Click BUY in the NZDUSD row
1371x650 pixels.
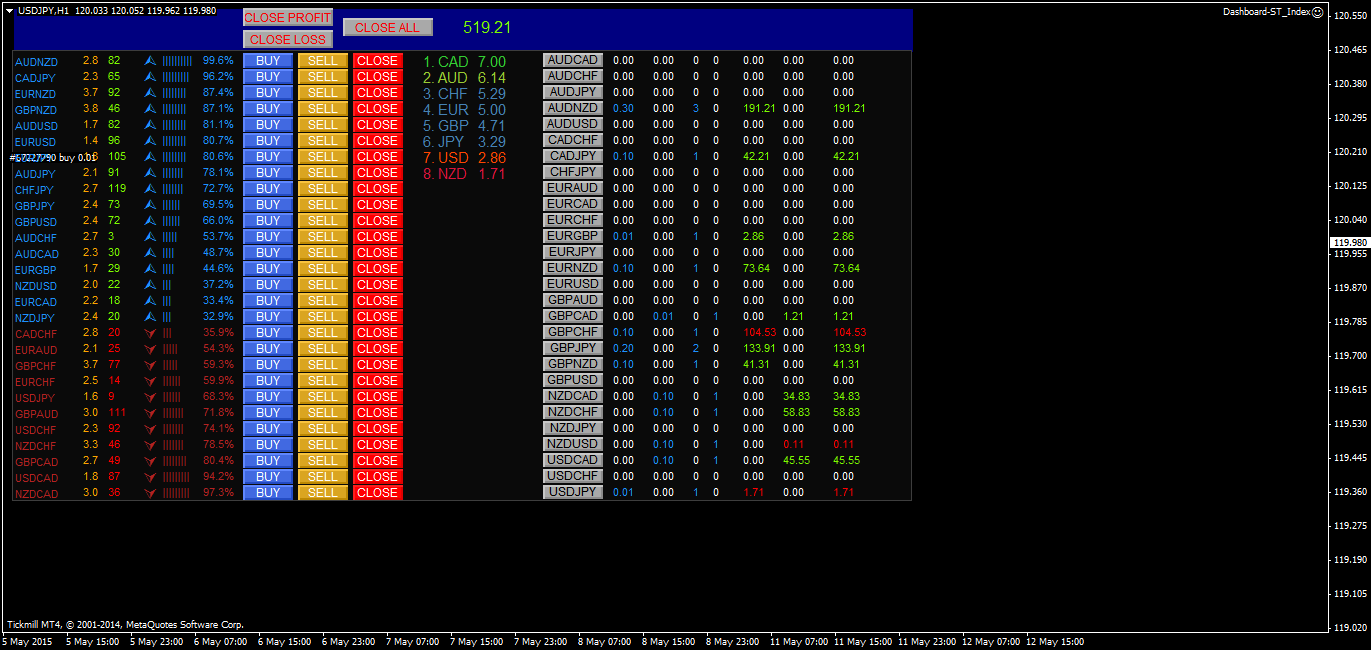[268, 285]
